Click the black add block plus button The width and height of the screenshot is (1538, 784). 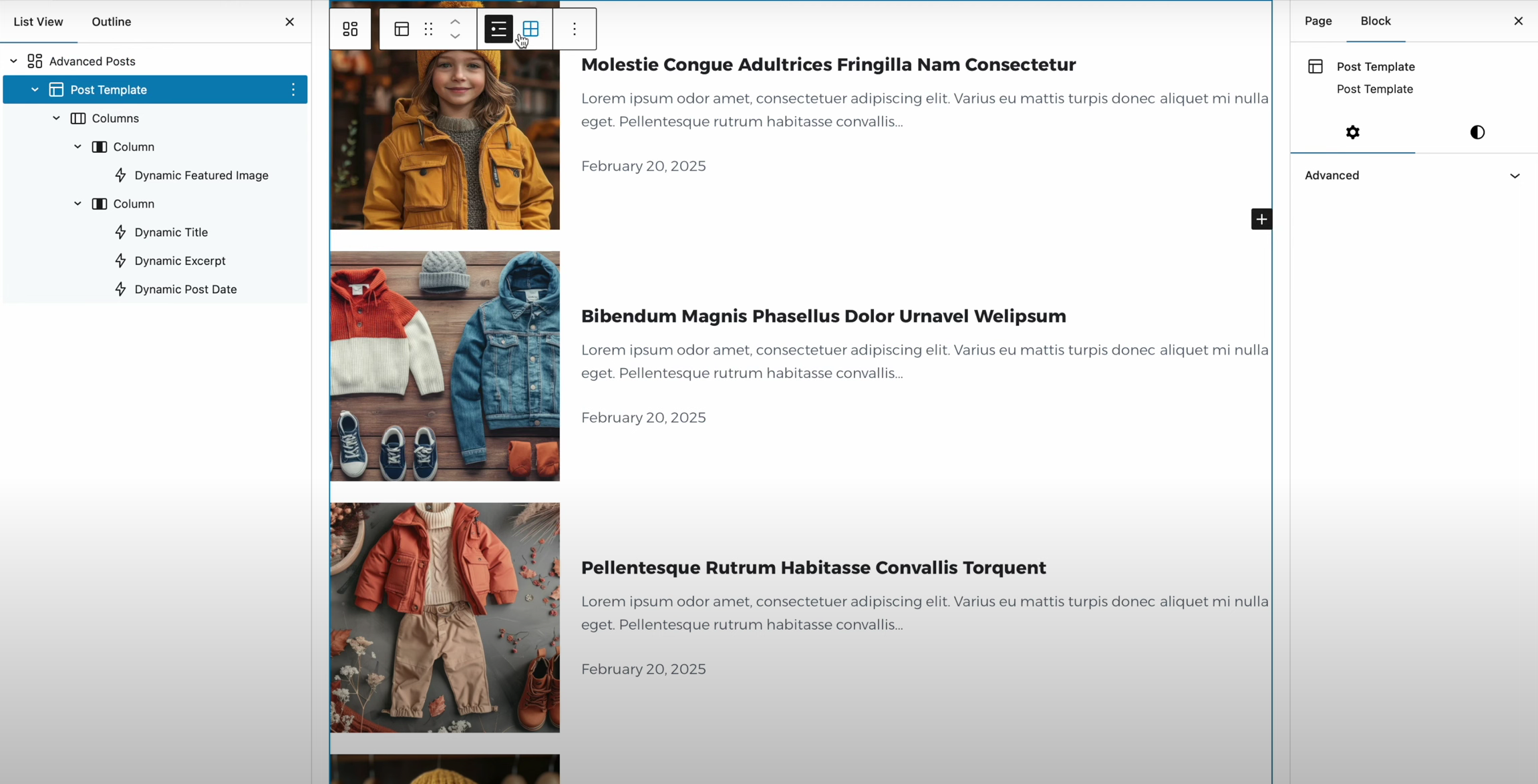coord(1261,219)
